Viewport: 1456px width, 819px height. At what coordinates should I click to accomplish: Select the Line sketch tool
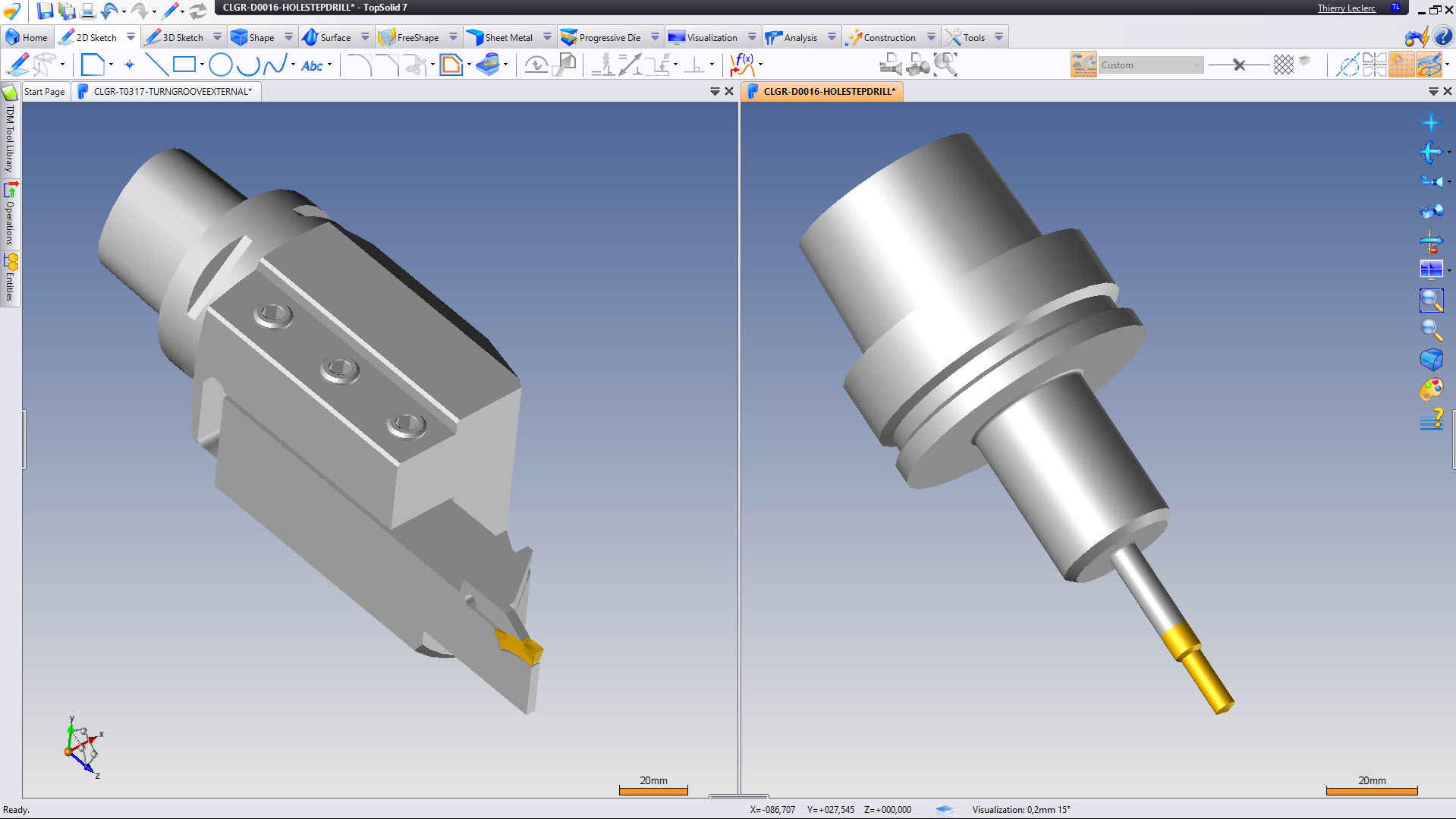pyautogui.click(x=156, y=65)
